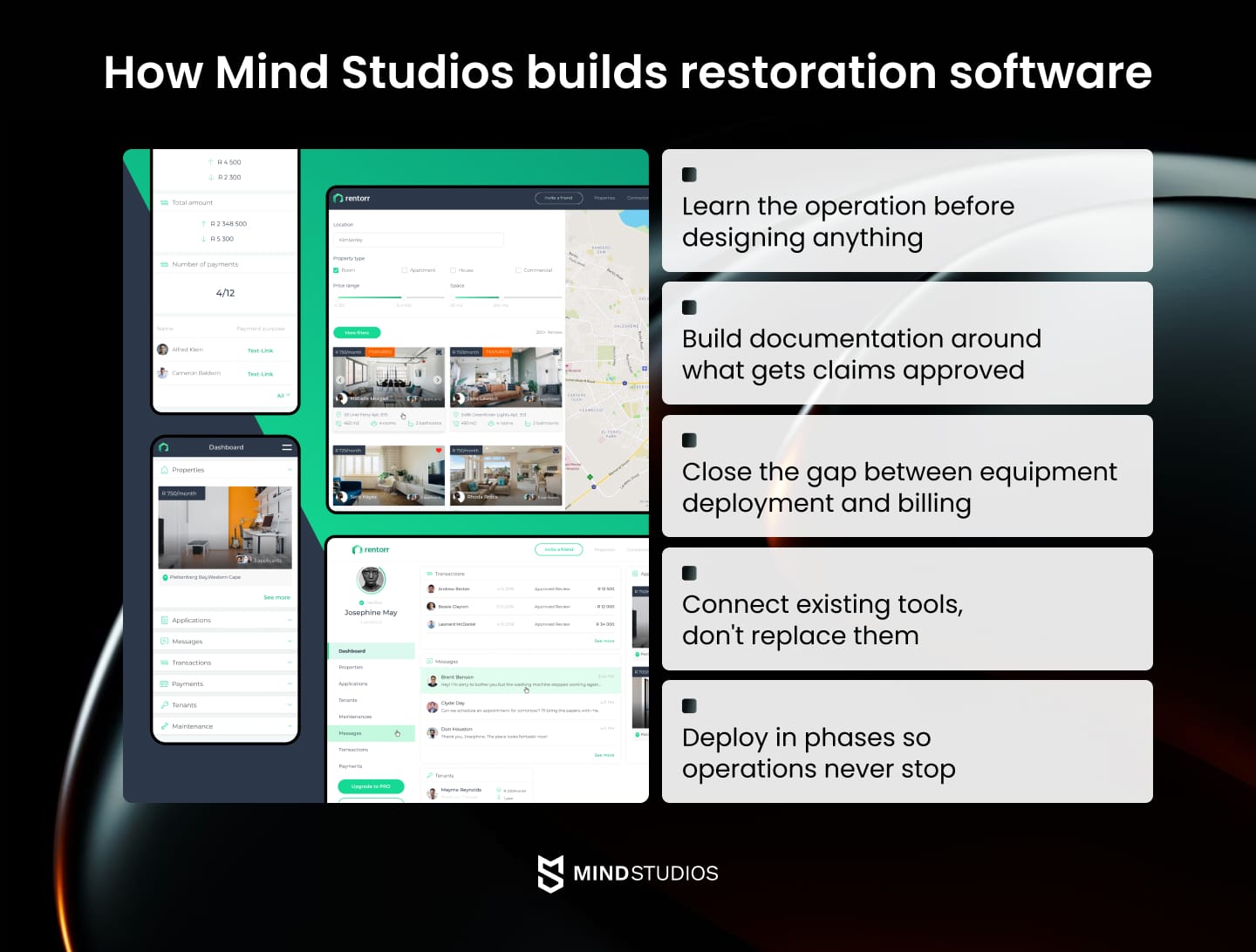Viewport: 1256px width, 952px height.
Task: Click Invite a friend on the dark header
Action: pos(558,198)
